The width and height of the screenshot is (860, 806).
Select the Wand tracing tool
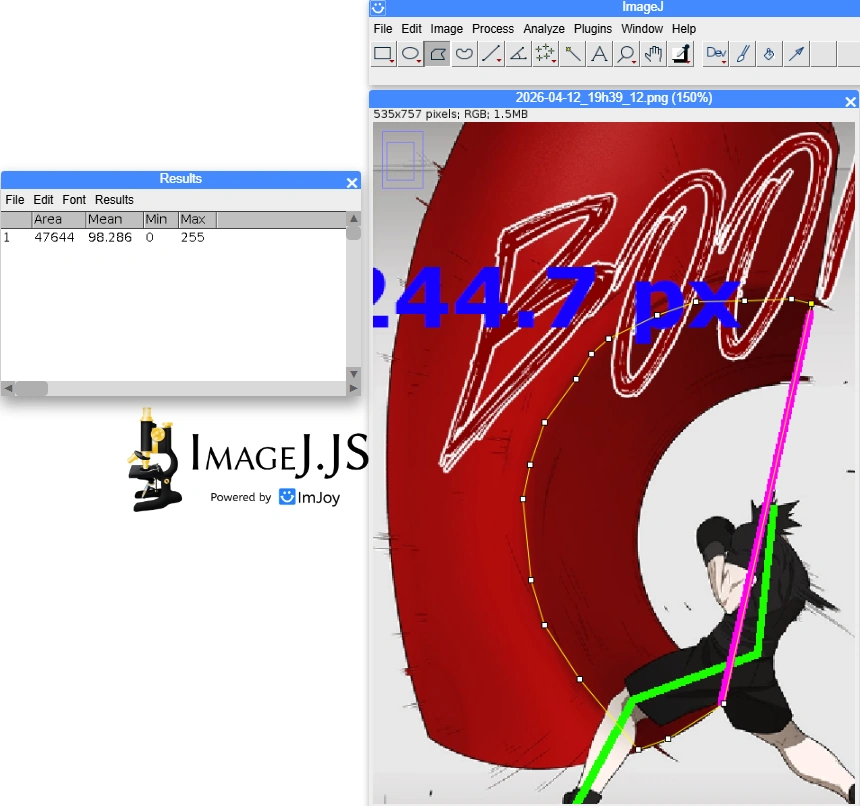[572, 54]
